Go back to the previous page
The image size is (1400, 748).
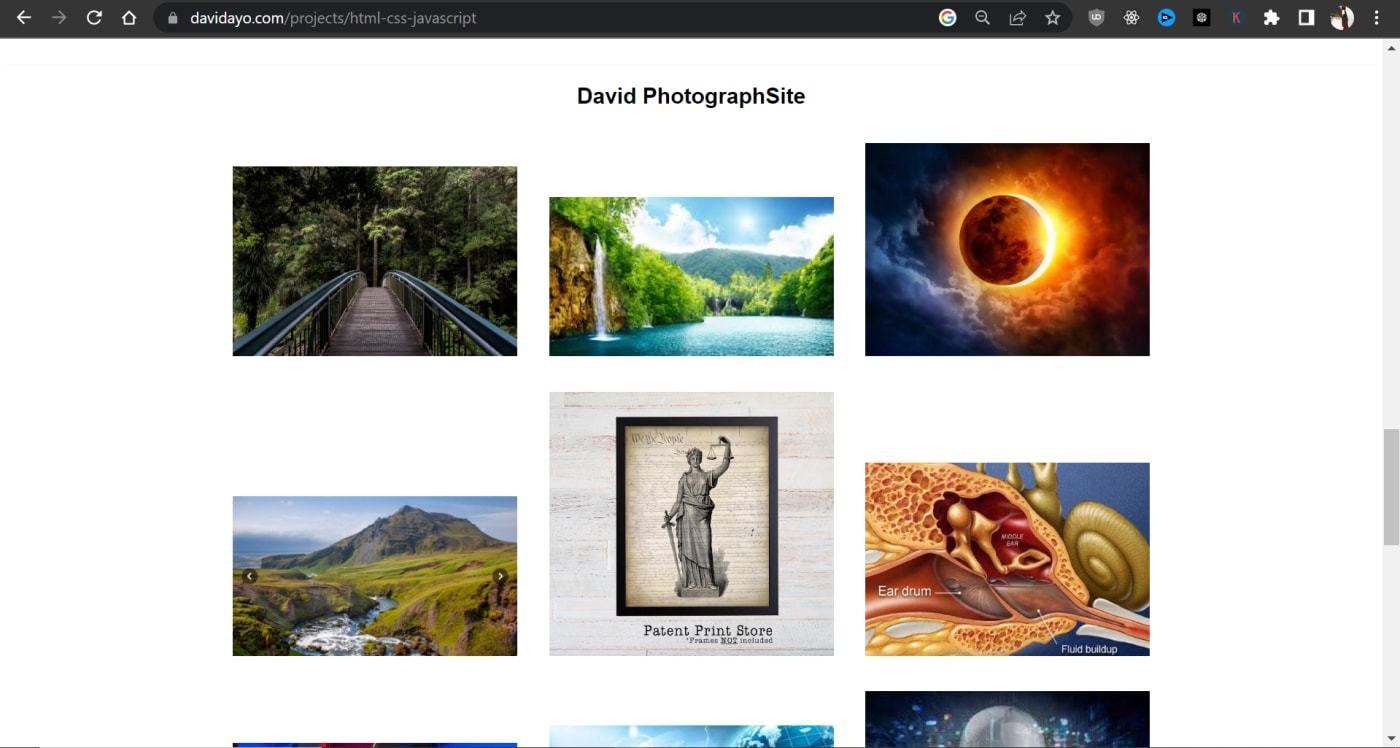24,18
